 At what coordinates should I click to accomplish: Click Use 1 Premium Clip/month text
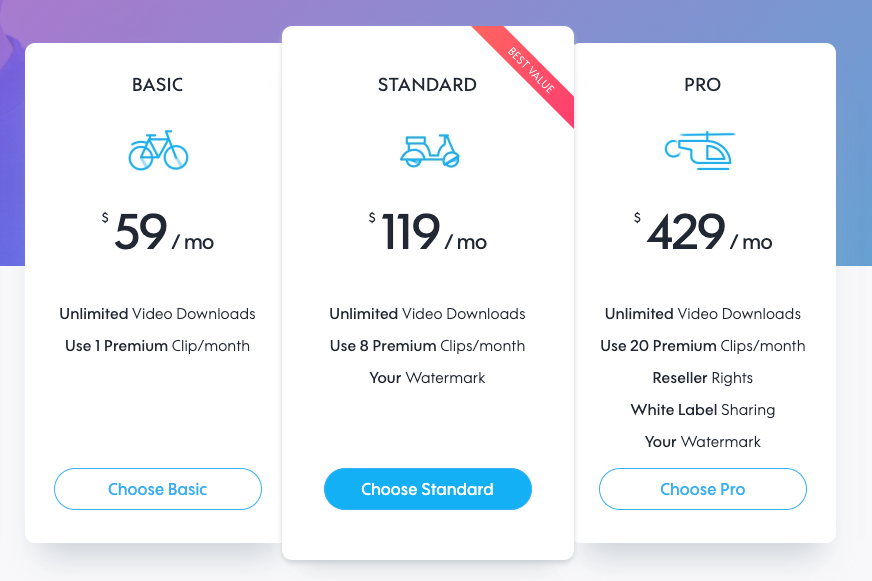pyautogui.click(x=157, y=346)
